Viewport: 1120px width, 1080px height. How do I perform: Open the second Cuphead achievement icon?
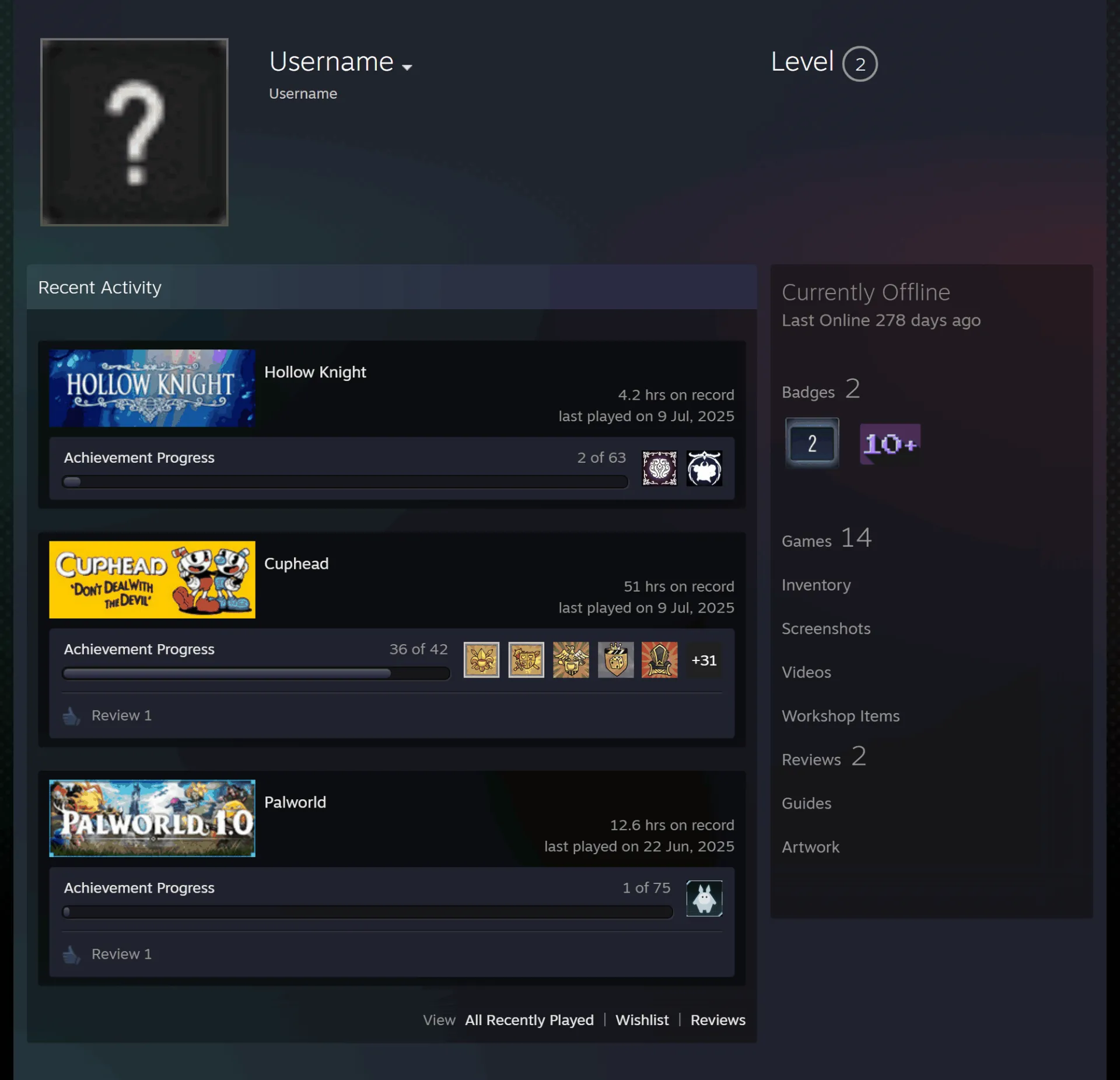(526, 659)
